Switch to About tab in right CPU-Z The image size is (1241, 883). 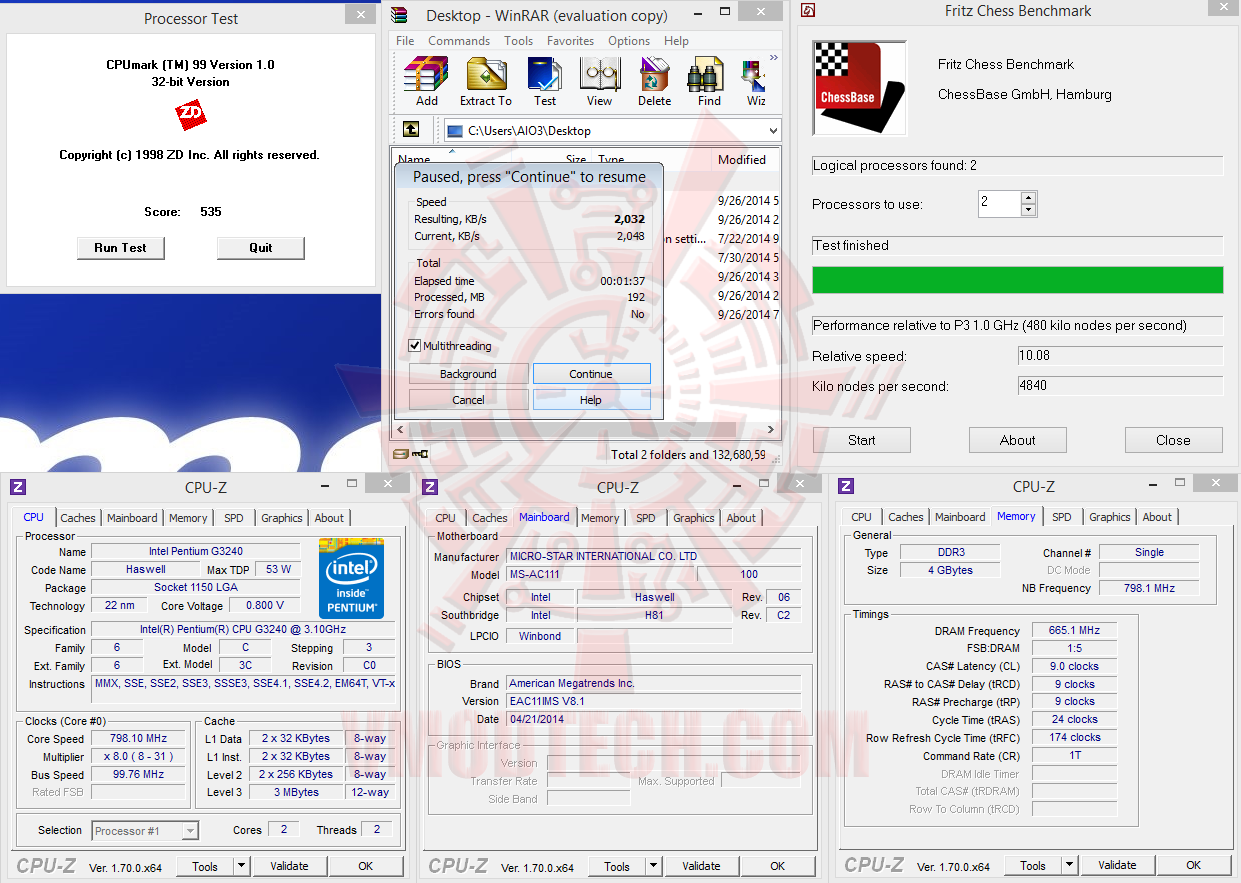click(x=1157, y=517)
